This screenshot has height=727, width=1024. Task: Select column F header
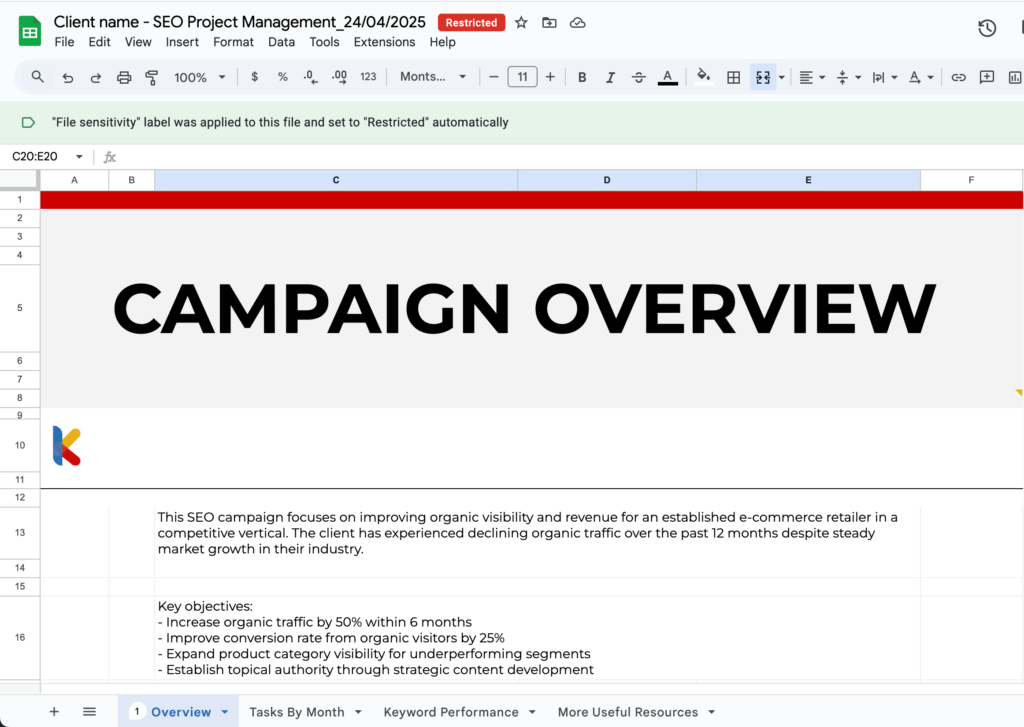(x=971, y=180)
